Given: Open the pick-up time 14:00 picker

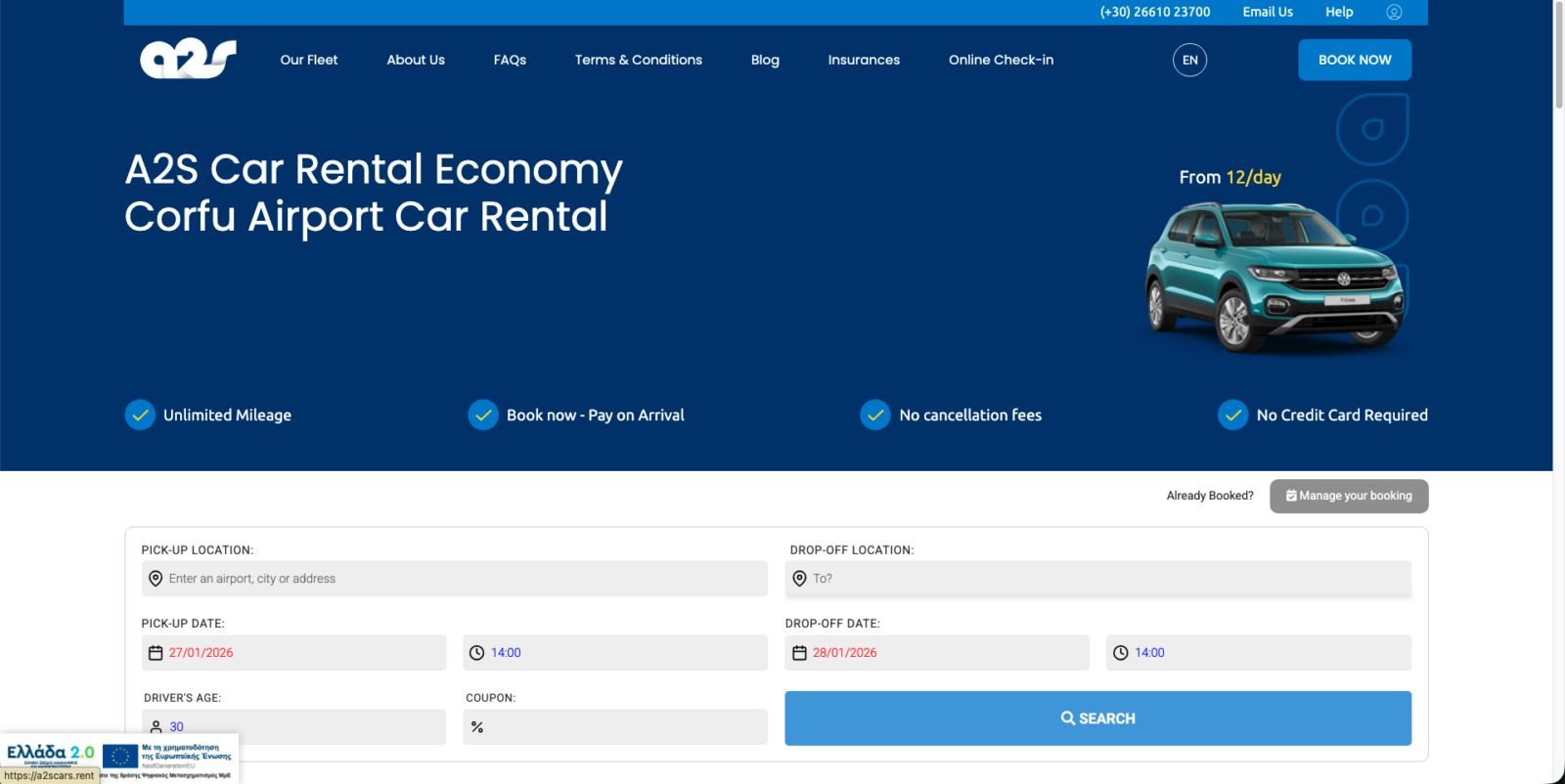Looking at the screenshot, I should pyautogui.click(x=506, y=653).
